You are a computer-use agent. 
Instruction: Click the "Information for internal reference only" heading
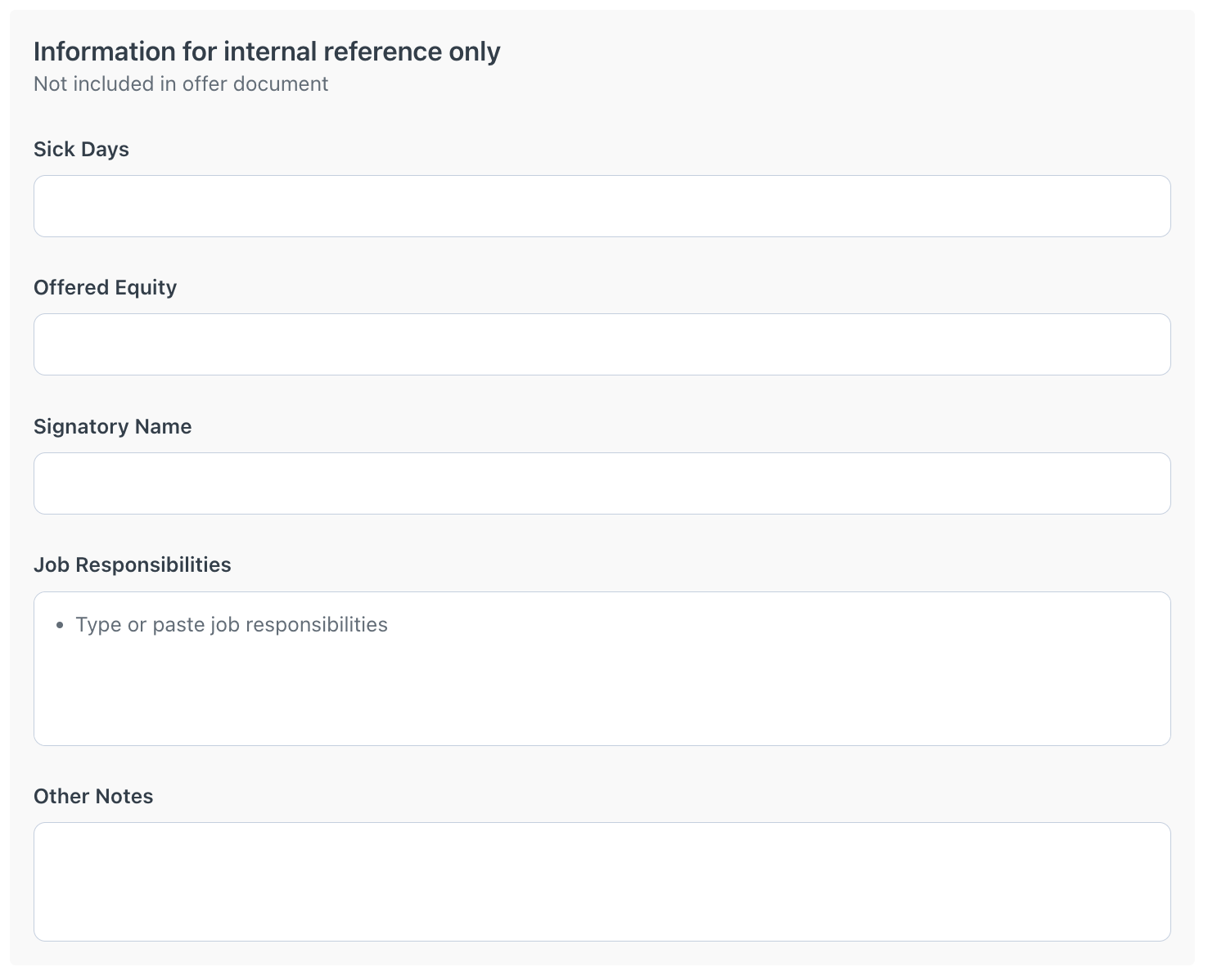[x=267, y=52]
